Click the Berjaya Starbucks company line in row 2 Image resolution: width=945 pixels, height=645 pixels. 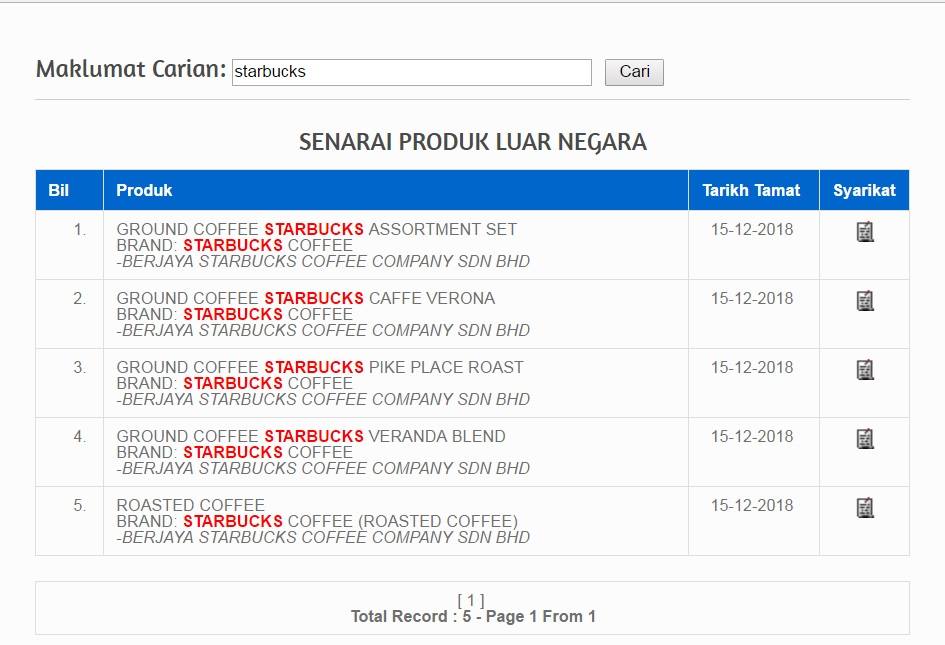click(323, 330)
